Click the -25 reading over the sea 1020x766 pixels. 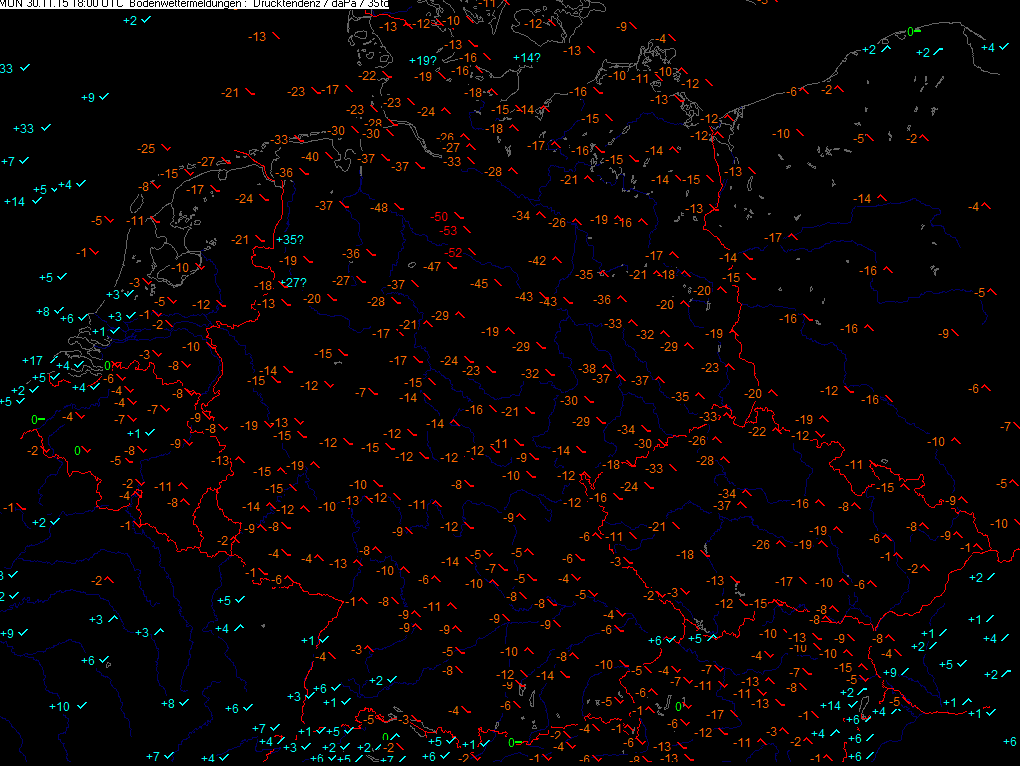(x=146, y=148)
